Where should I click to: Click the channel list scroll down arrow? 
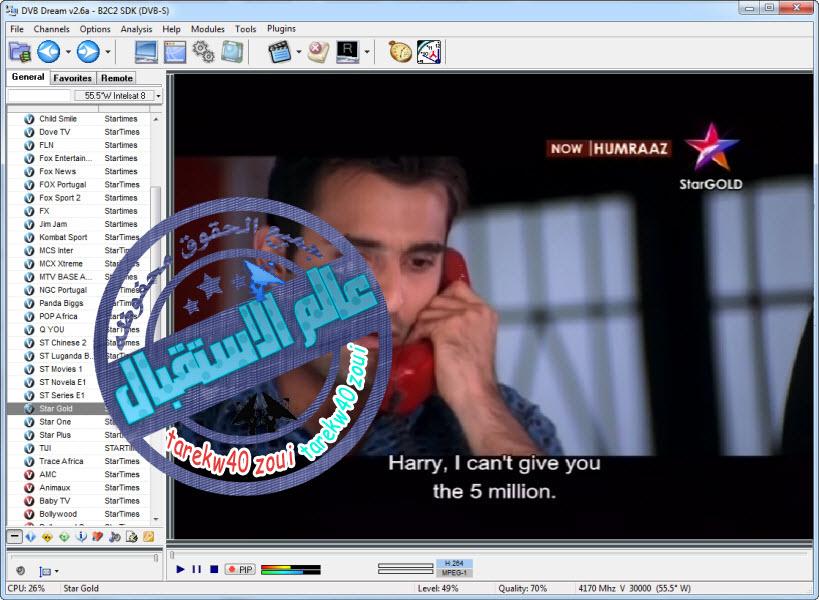click(156, 519)
